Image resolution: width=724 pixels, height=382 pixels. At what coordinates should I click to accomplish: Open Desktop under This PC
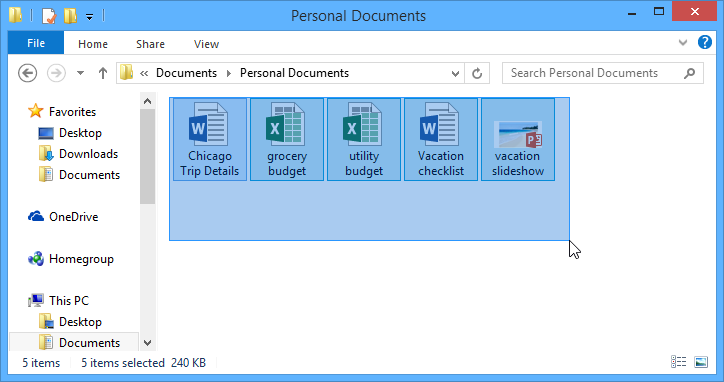[x=80, y=322]
